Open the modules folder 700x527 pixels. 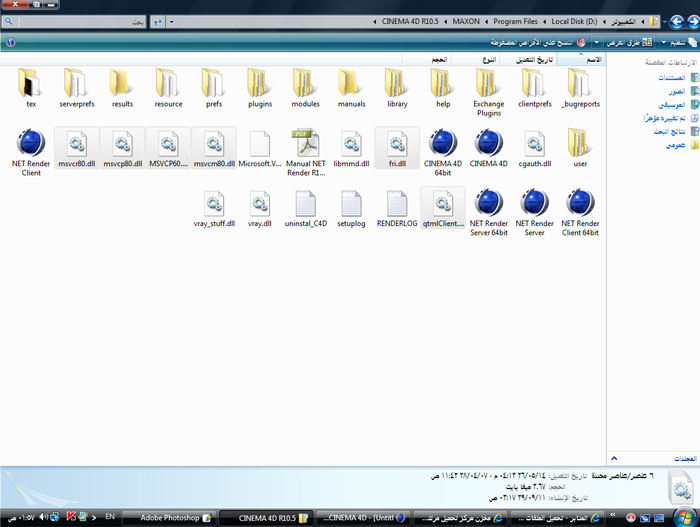(x=305, y=88)
